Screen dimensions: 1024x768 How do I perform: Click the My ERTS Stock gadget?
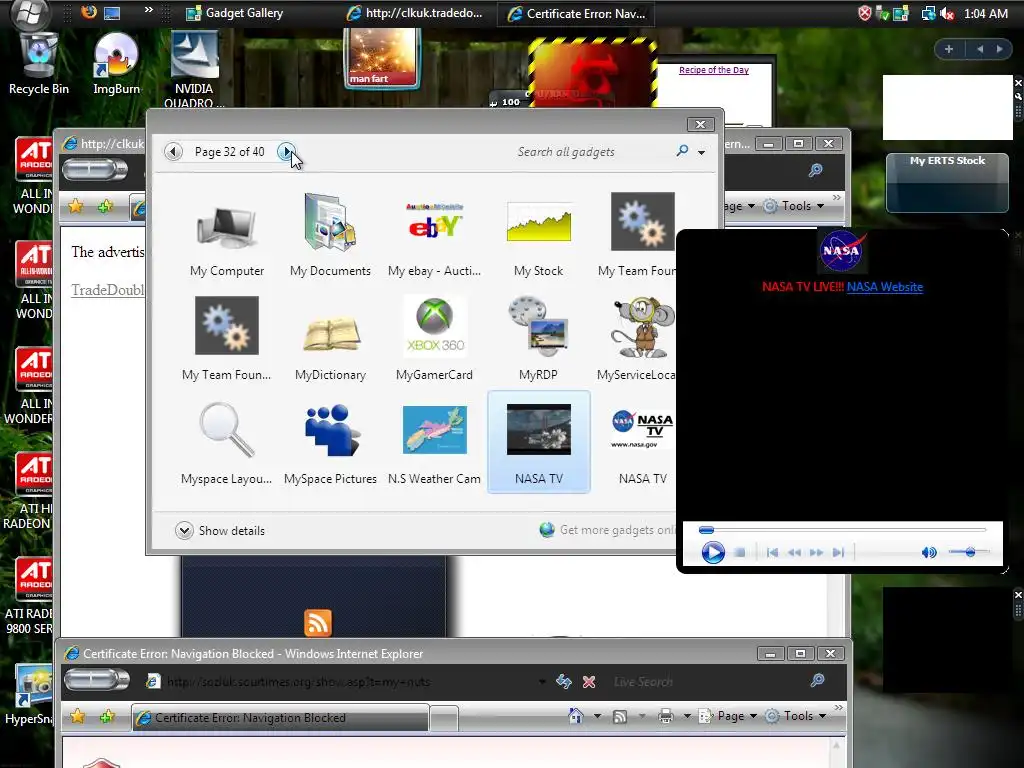[x=947, y=183]
